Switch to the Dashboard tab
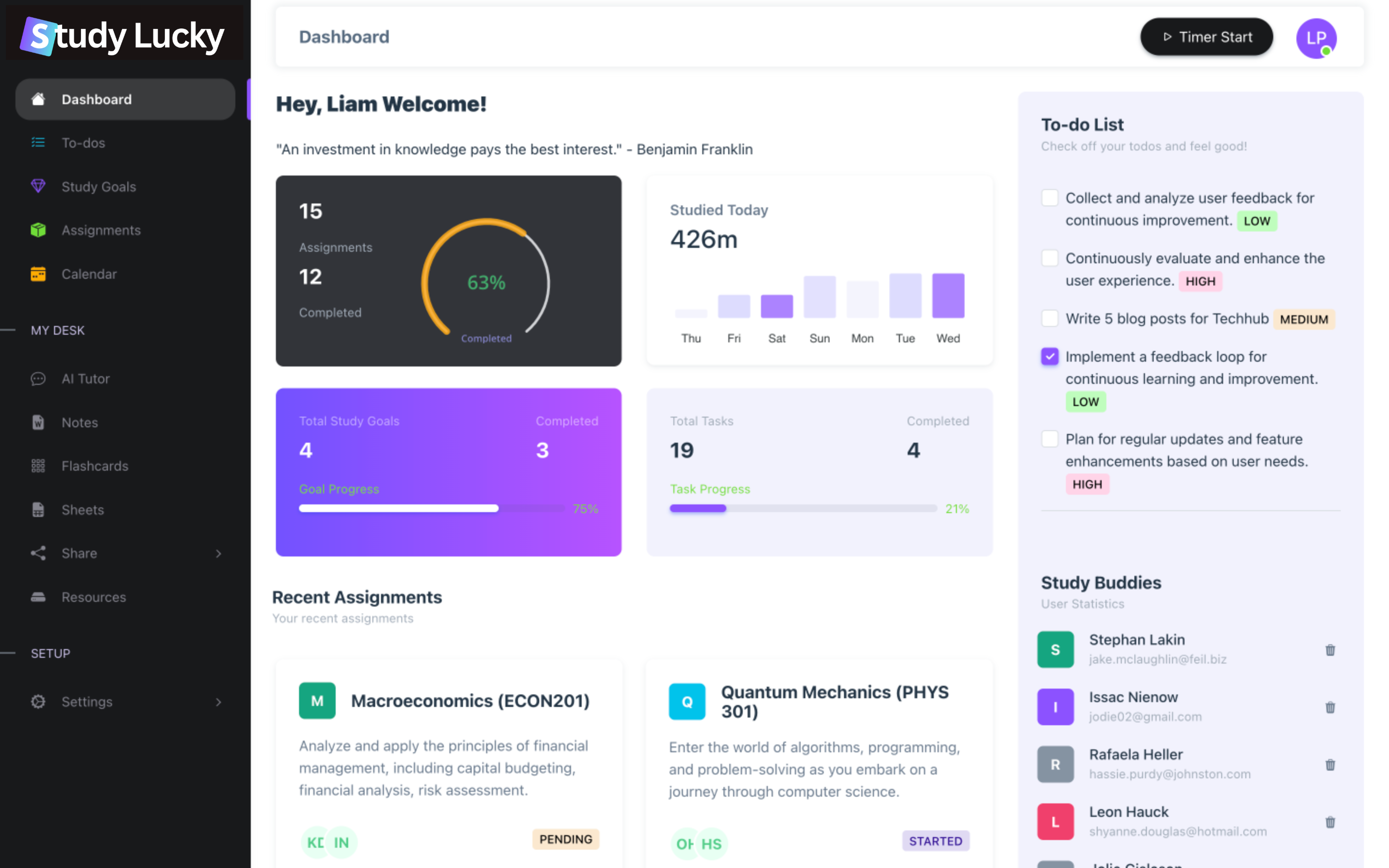The width and height of the screenshot is (1389, 868). 96,99
